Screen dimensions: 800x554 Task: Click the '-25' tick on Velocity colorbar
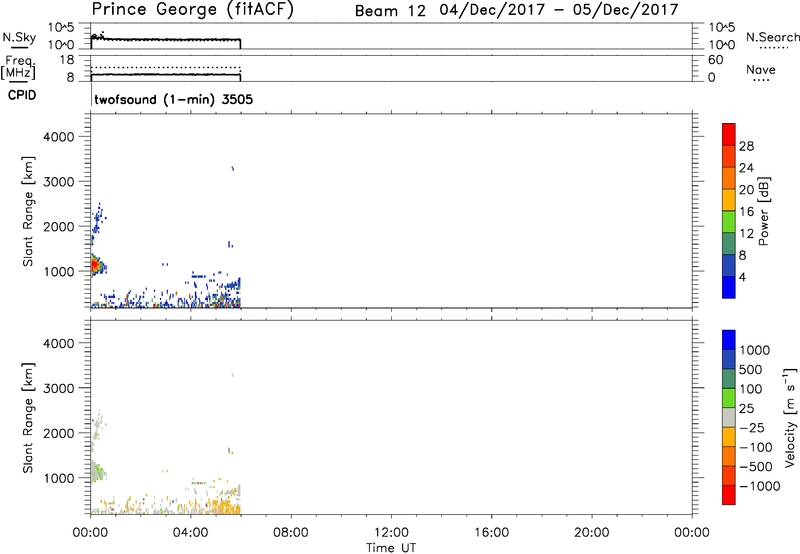(752, 428)
